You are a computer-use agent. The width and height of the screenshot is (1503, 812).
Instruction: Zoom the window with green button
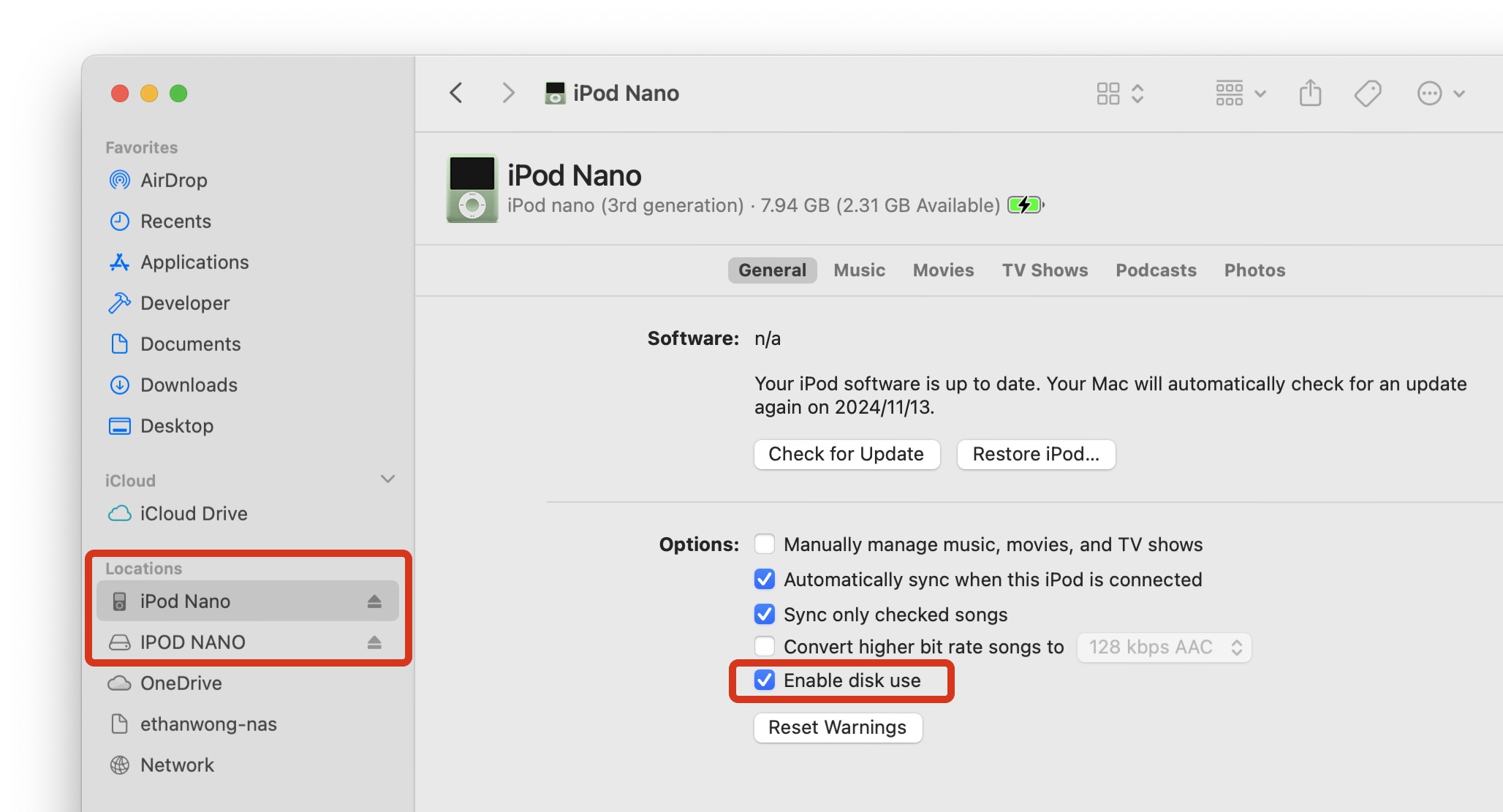tap(178, 94)
